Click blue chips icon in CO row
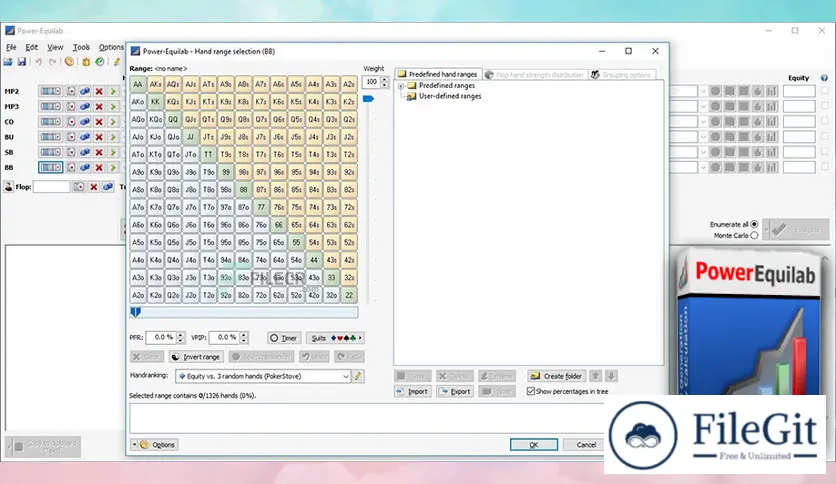This screenshot has height=484, width=836. (x=85, y=122)
